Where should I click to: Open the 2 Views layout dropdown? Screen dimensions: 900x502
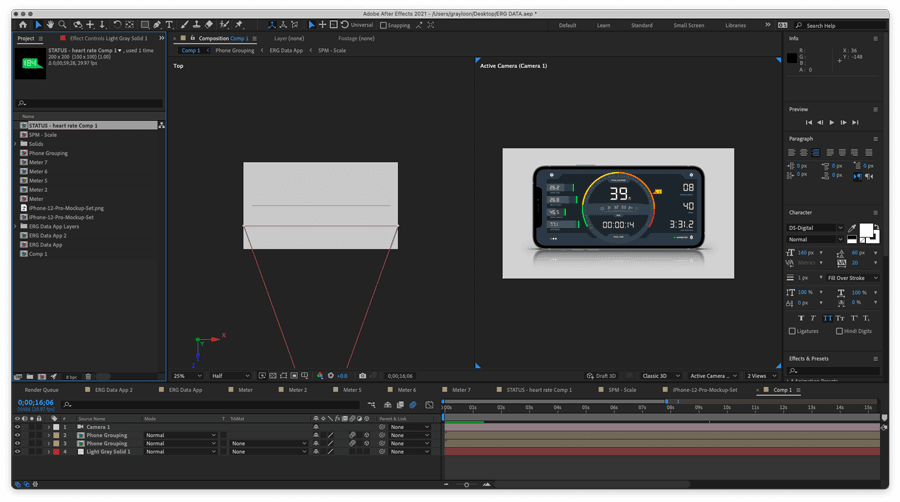coord(762,376)
